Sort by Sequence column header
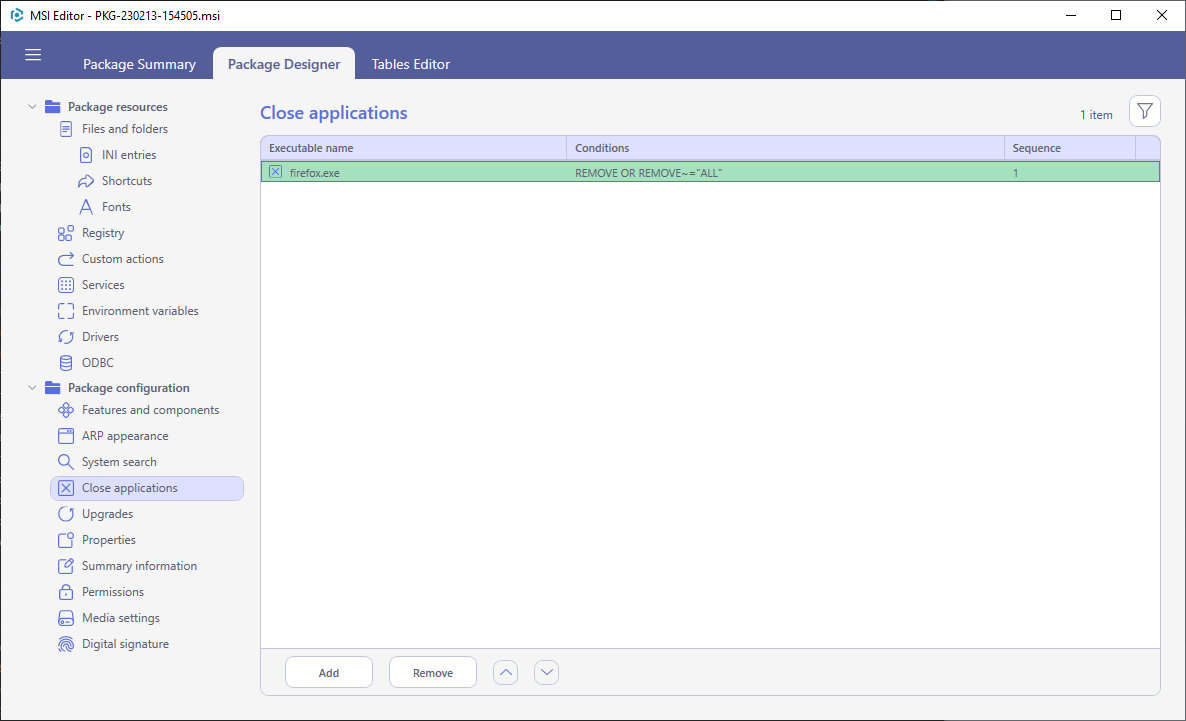 coord(1070,148)
